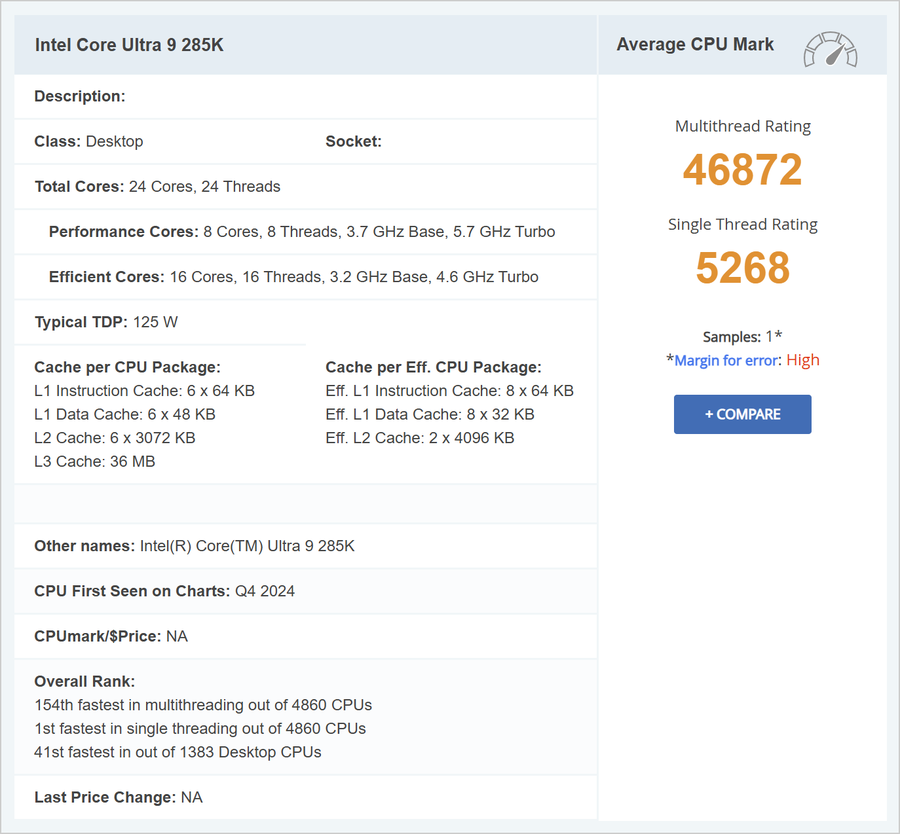Image resolution: width=900 pixels, height=834 pixels.
Task: Click the Overall Rank: heading
Action: [85, 681]
